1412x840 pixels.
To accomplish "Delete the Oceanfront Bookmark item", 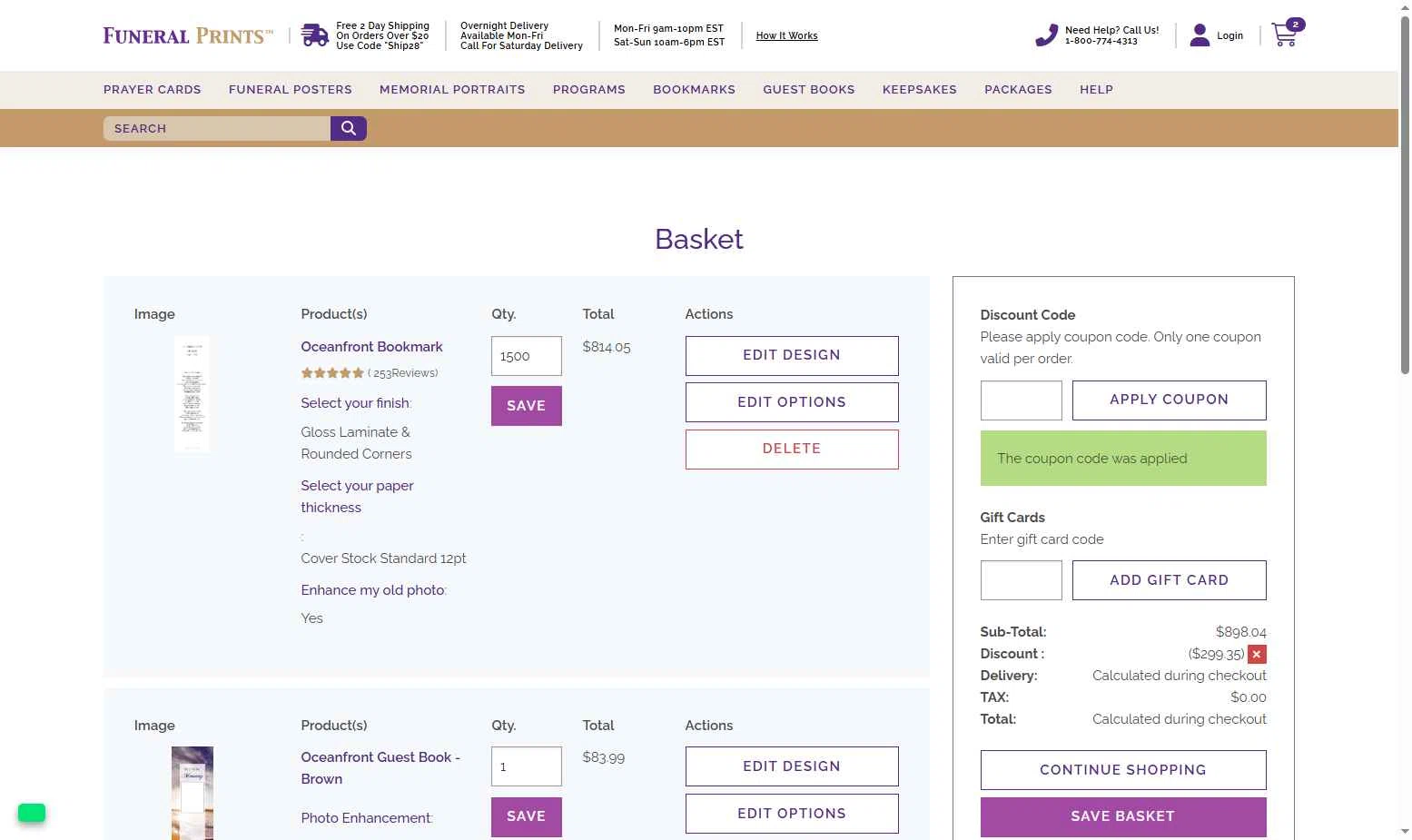I will pyautogui.click(x=792, y=449).
